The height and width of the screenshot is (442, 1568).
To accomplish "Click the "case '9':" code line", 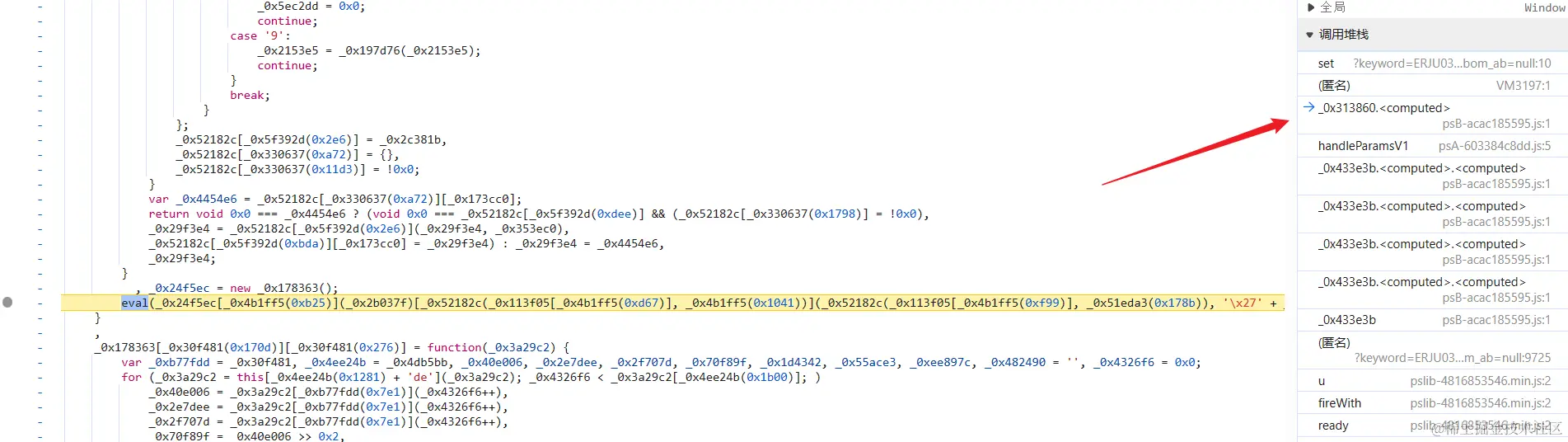I will pyautogui.click(x=260, y=36).
